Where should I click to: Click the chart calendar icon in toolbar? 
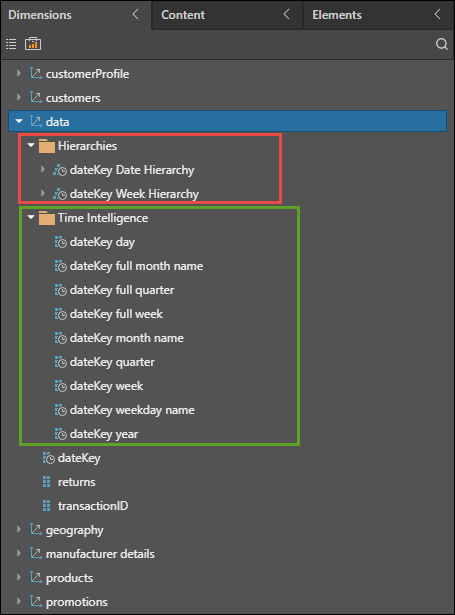pyautogui.click(x=33, y=44)
